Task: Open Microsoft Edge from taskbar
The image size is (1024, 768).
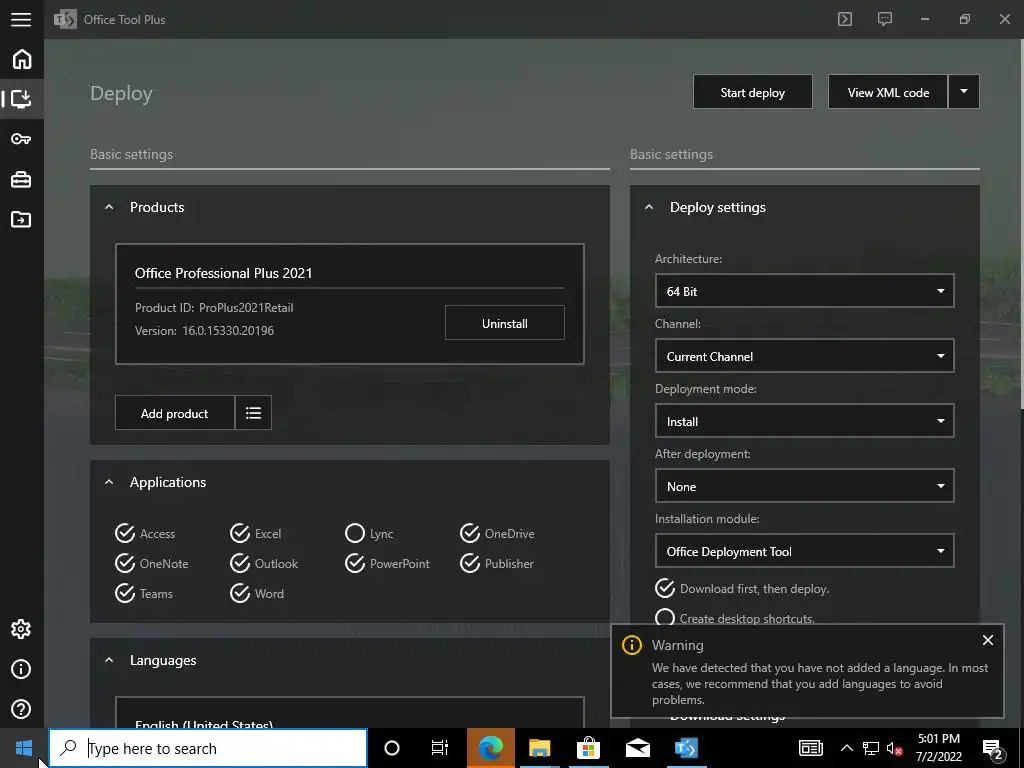Action: pyautogui.click(x=490, y=748)
